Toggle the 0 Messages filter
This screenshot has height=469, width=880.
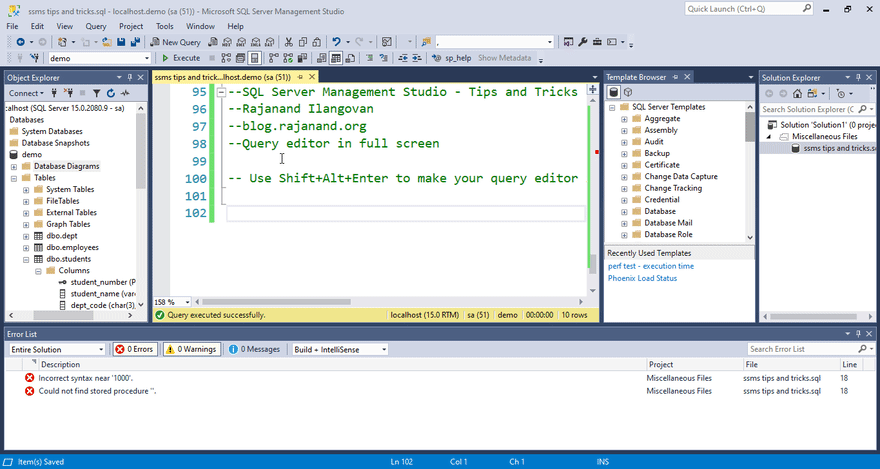click(254, 349)
